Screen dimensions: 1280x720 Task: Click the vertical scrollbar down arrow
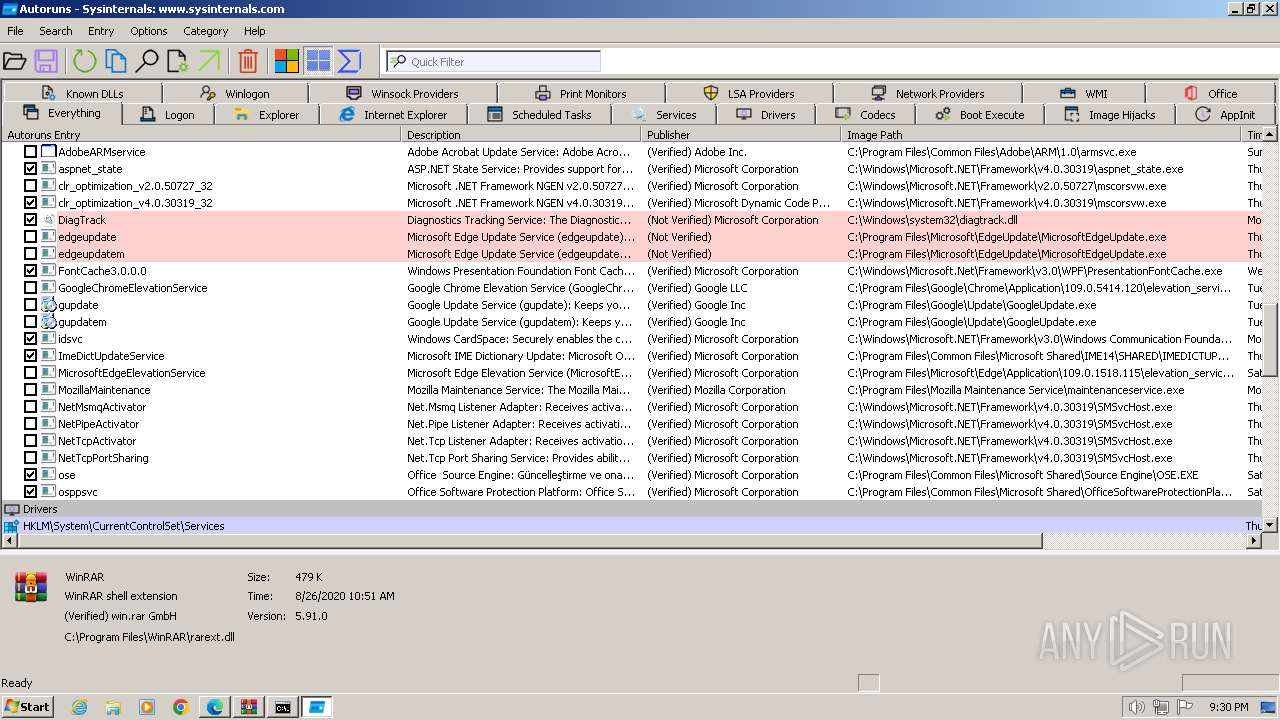[1271, 525]
